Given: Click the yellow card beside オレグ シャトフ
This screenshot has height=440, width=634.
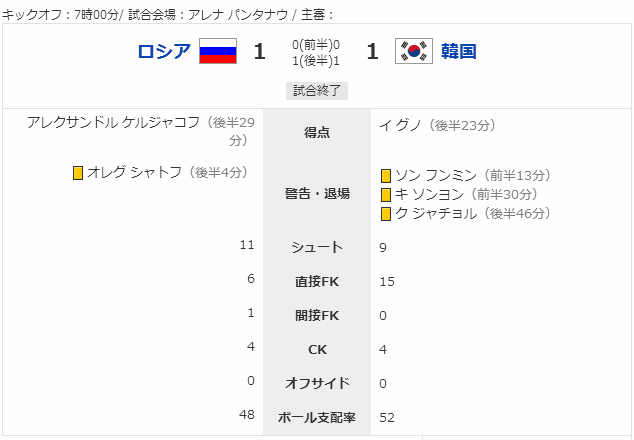Looking at the screenshot, I should click(x=78, y=173).
